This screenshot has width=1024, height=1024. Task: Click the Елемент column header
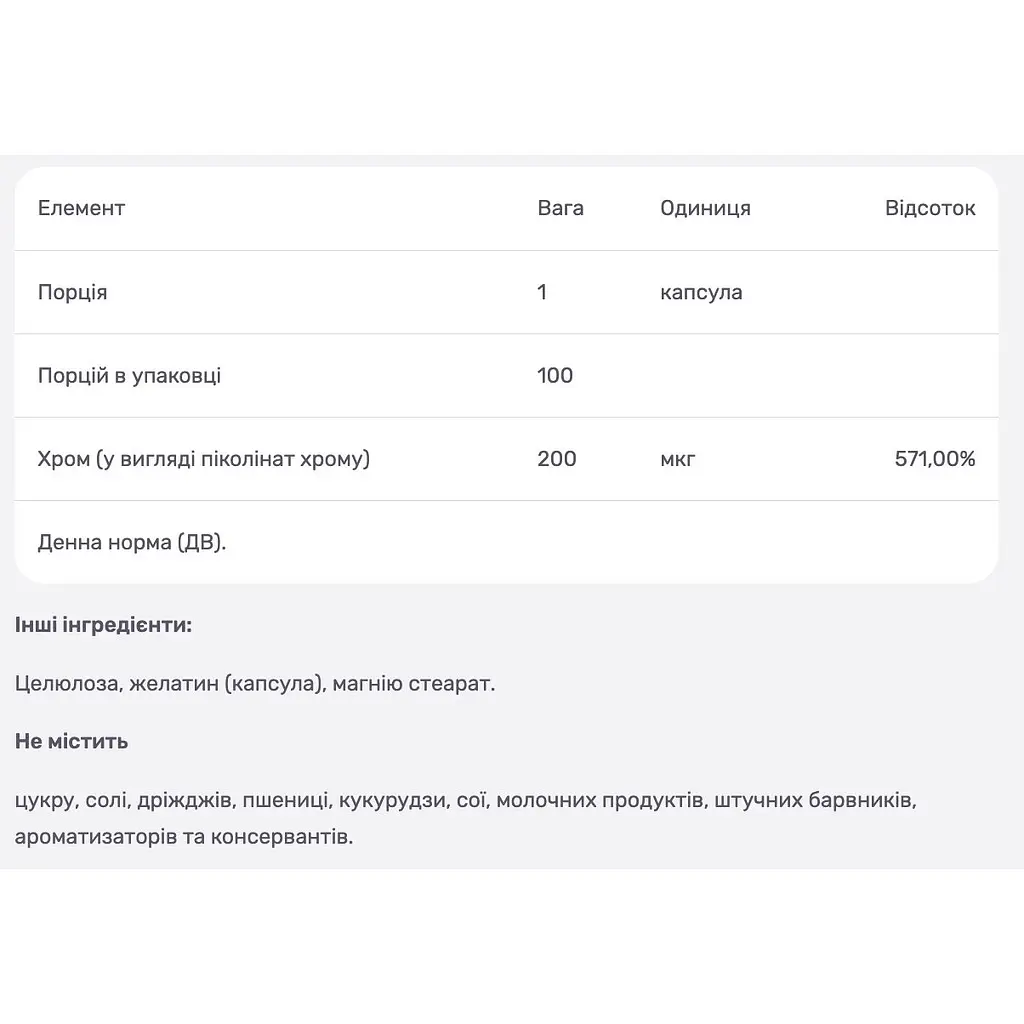pos(81,208)
